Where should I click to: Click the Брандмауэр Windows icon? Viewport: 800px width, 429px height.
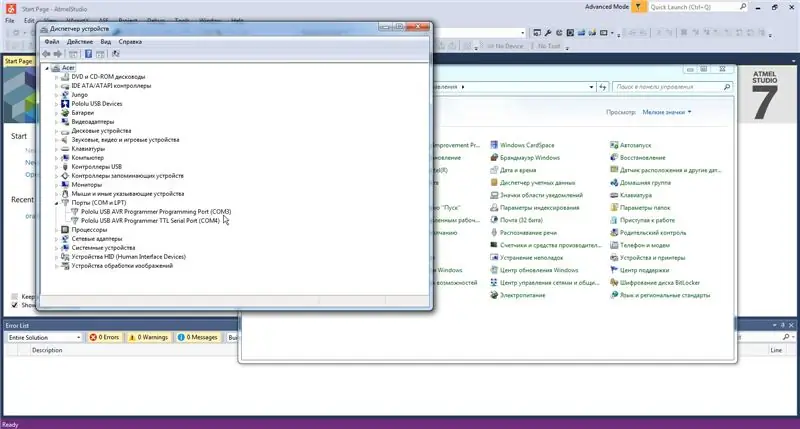[x=494, y=158]
